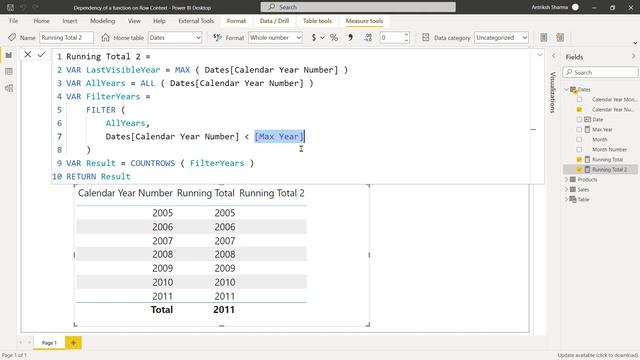Click the Running Total column header
The width and height of the screenshot is (640, 360).
pyautogui.click(x=206, y=193)
